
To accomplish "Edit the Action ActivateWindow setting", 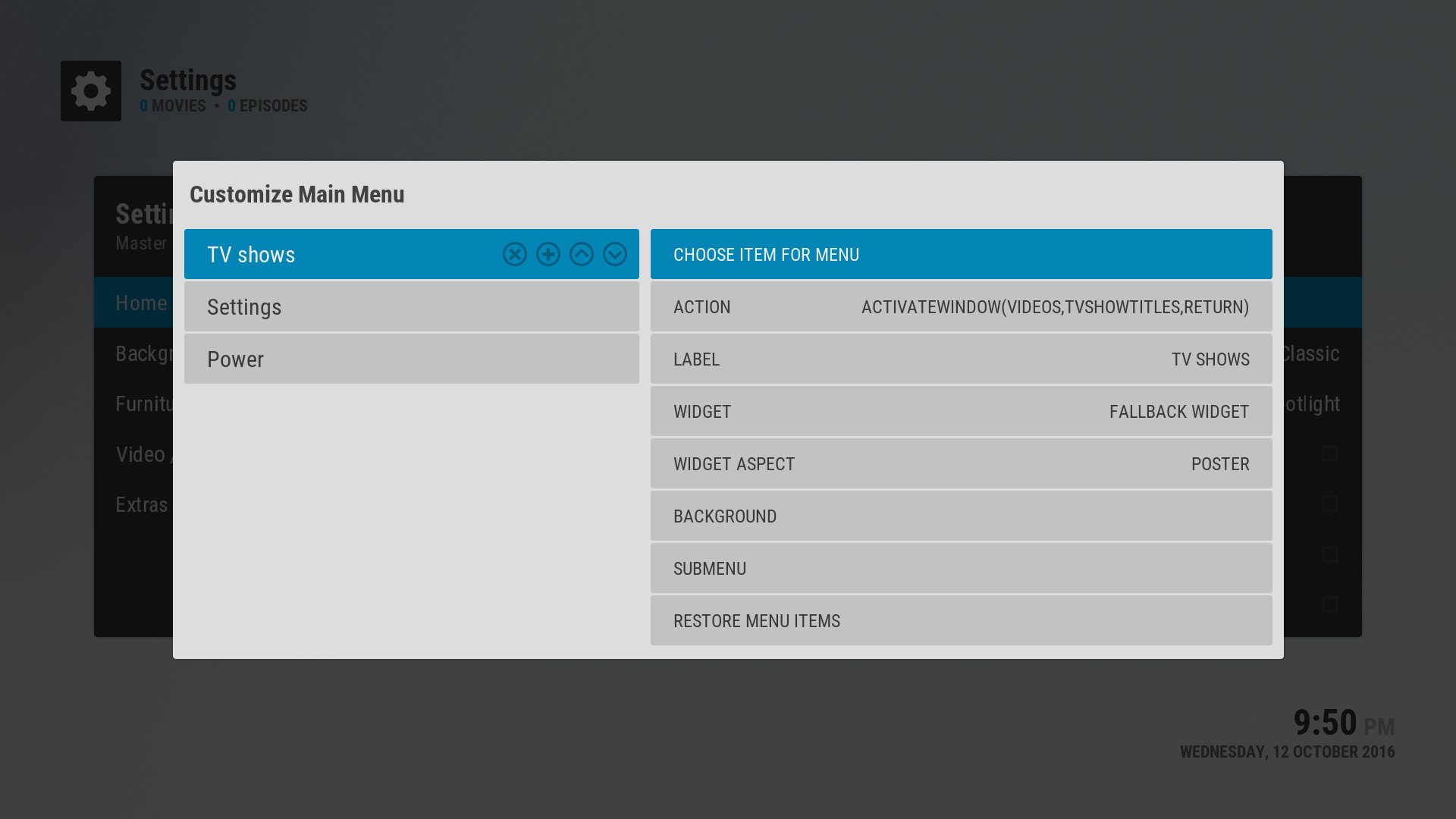I will point(961,307).
